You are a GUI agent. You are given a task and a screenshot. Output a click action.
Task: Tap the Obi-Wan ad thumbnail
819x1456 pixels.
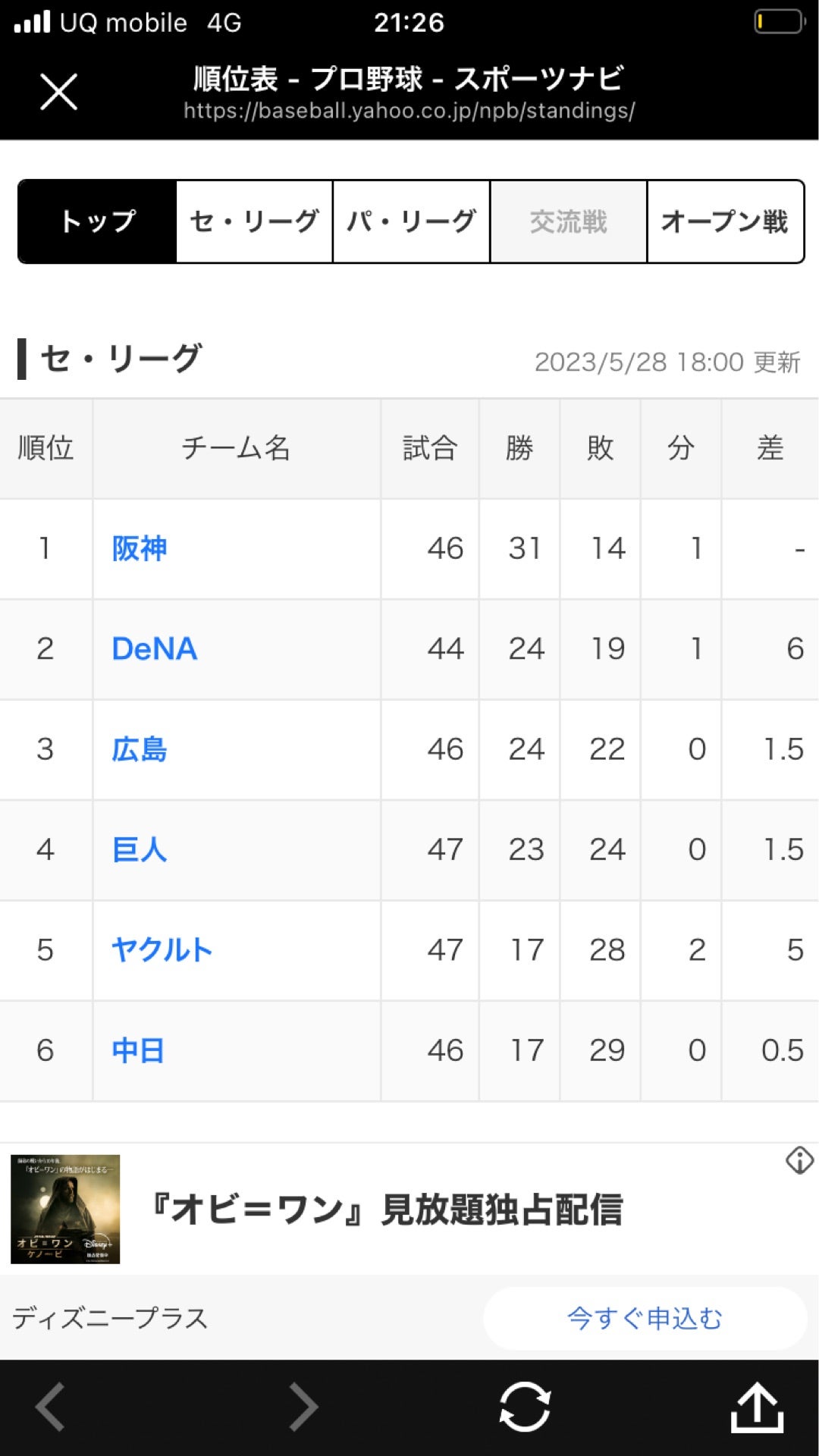[65, 1209]
